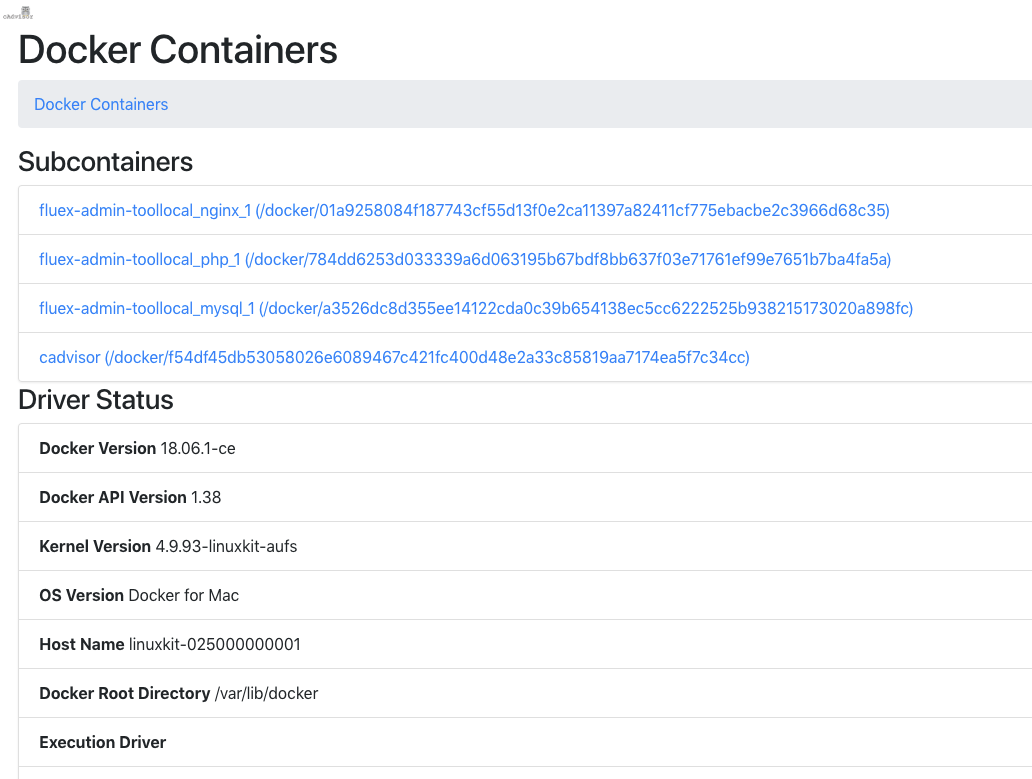Open the fluex-admin-toollocal_php_1 subcontainer
The height and width of the screenshot is (779, 1032).
pos(465,259)
